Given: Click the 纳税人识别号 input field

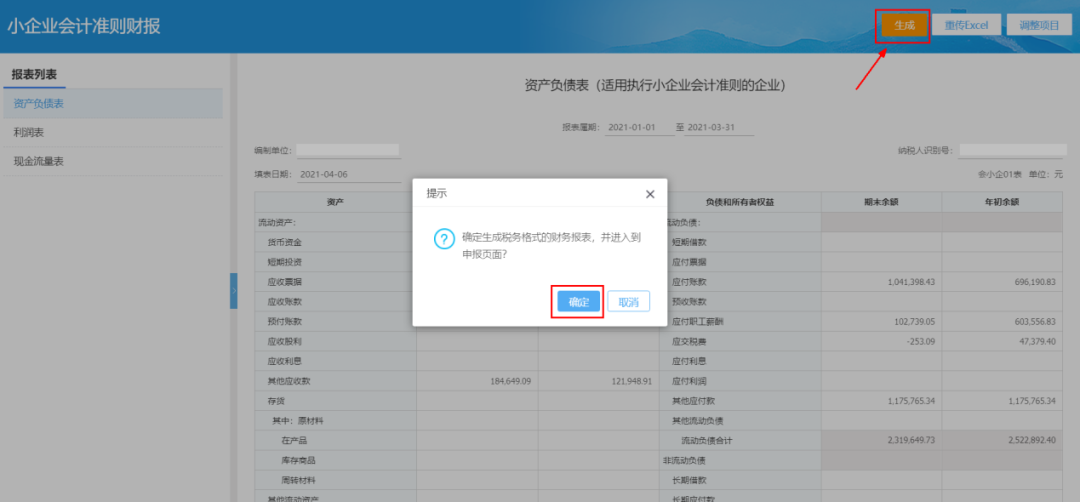Looking at the screenshot, I should point(1012,150).
